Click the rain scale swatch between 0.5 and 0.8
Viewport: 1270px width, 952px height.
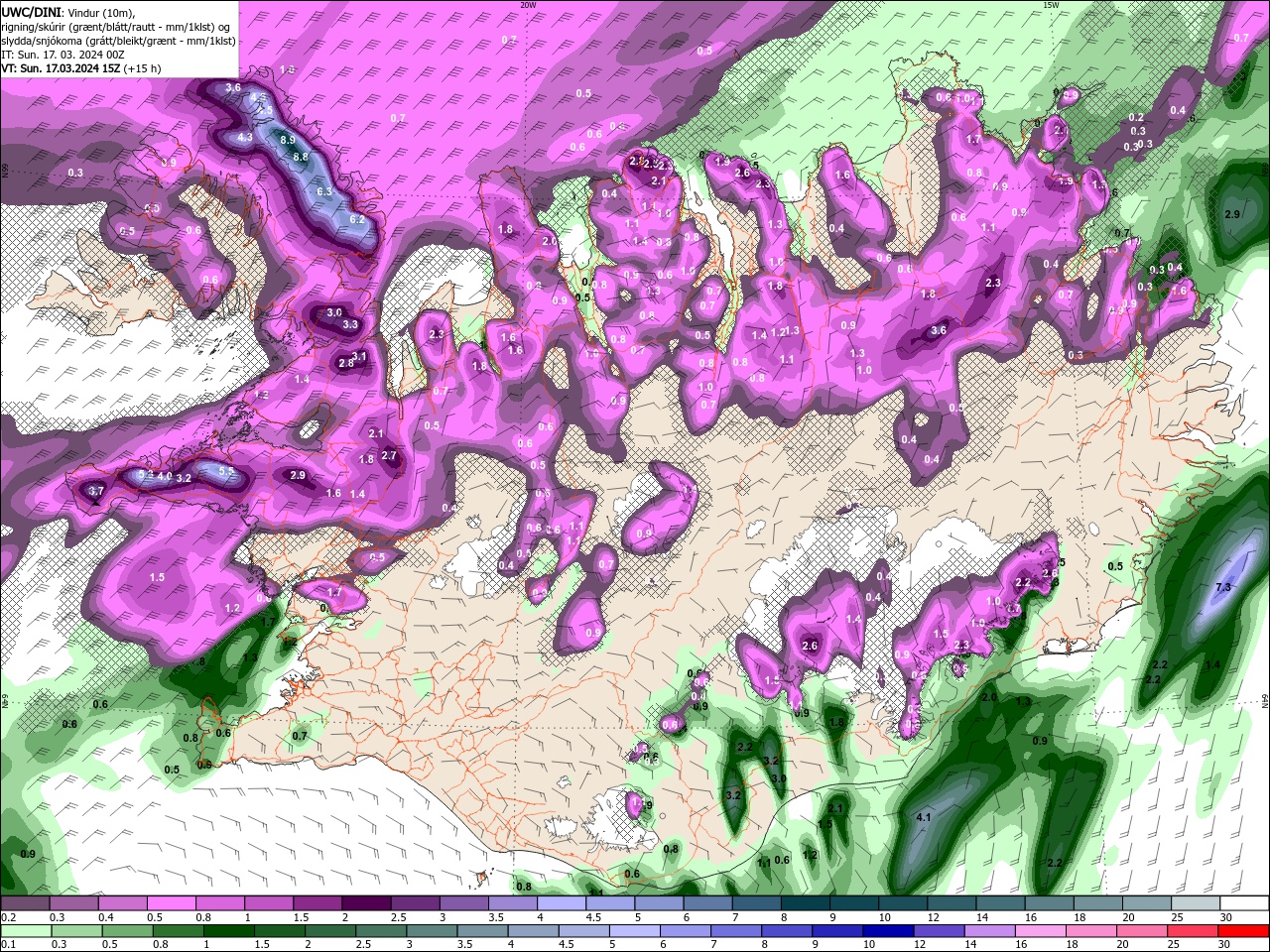tap(127, 931)
